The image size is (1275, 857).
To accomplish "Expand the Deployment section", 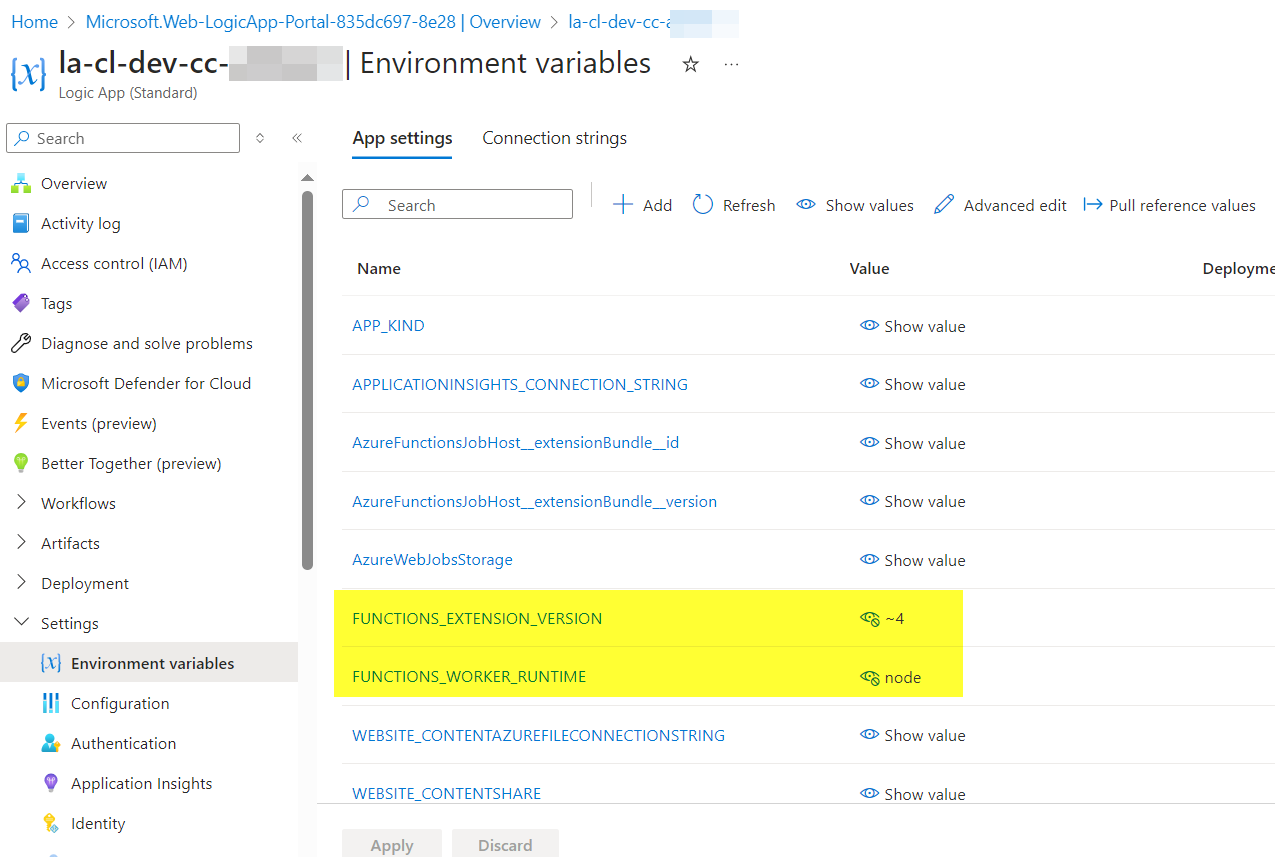I will point(21,583).
